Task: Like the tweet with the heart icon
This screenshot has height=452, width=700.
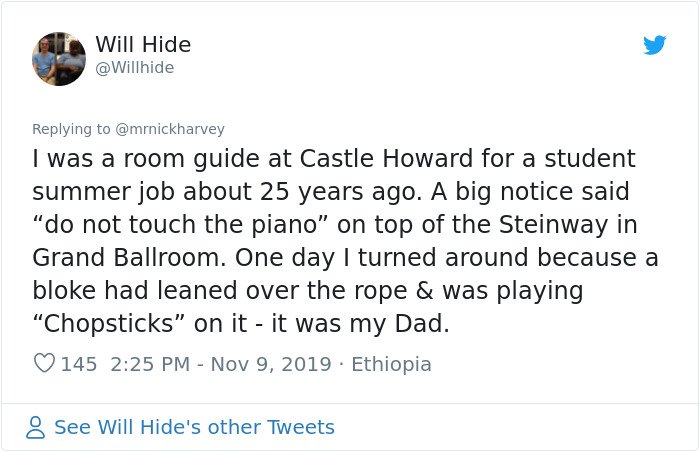Action: (44, 363)
